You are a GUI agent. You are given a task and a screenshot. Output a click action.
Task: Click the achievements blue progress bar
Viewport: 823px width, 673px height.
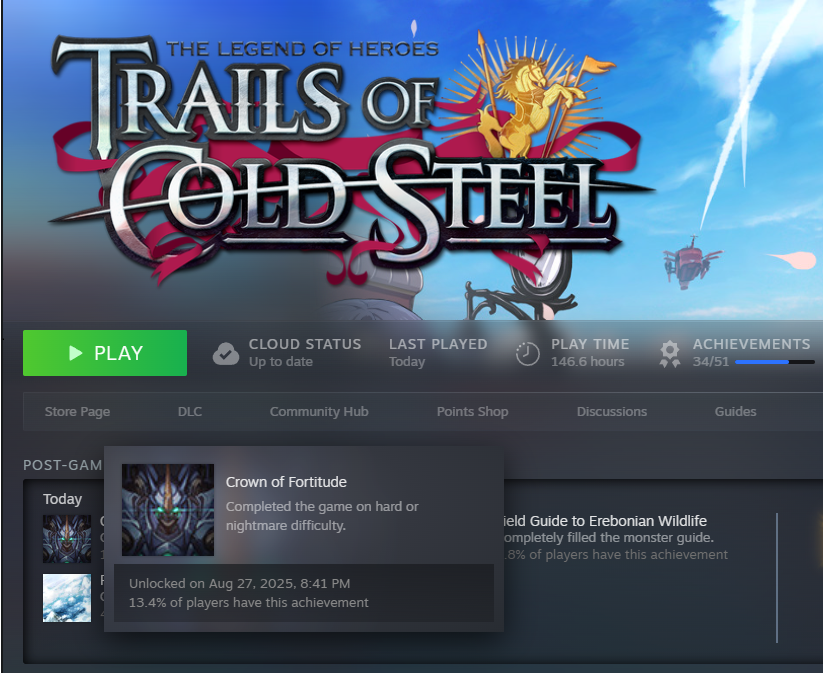[x=775, y=362]
